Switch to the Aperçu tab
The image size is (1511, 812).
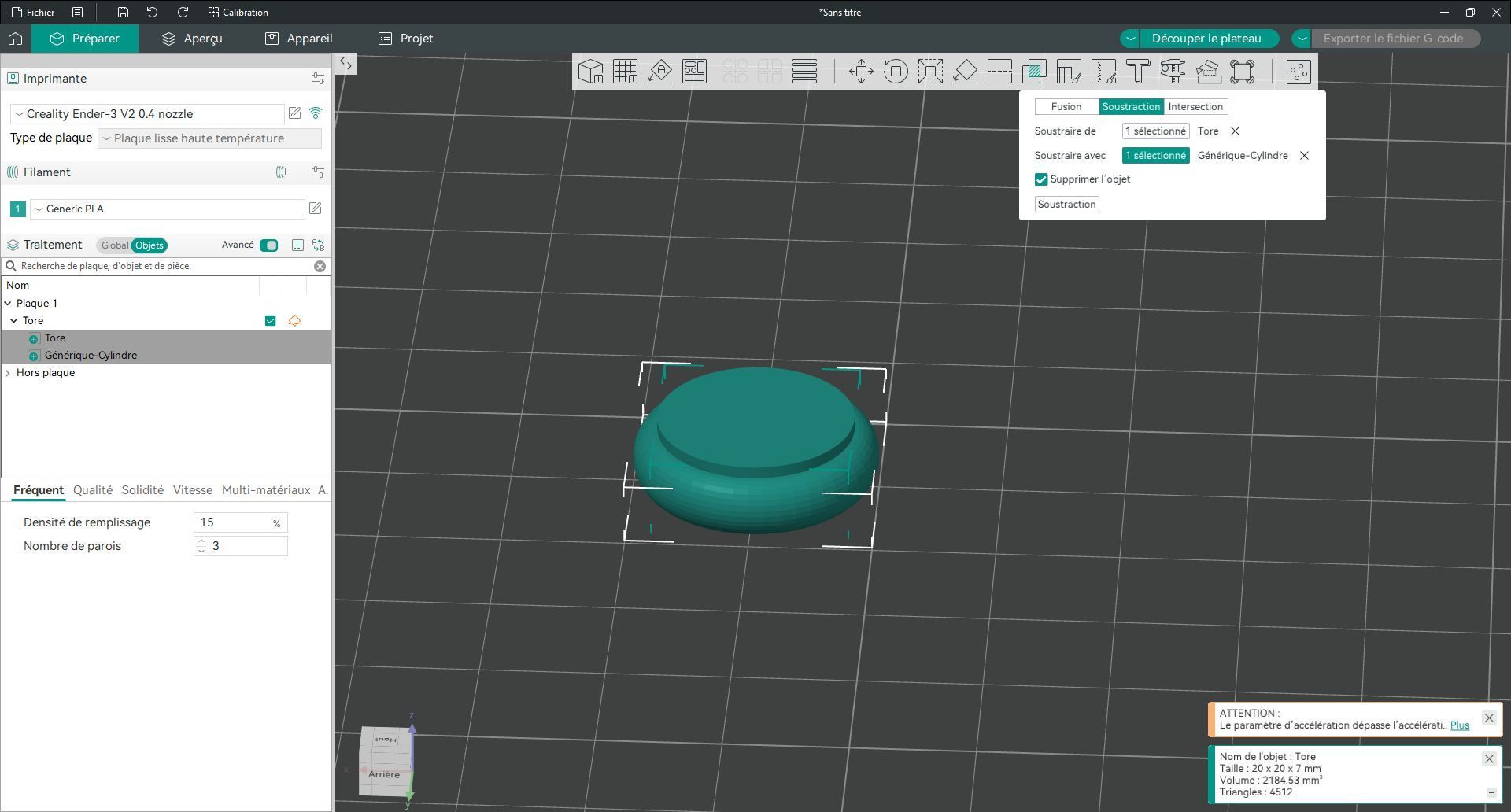tap(192, 39)
